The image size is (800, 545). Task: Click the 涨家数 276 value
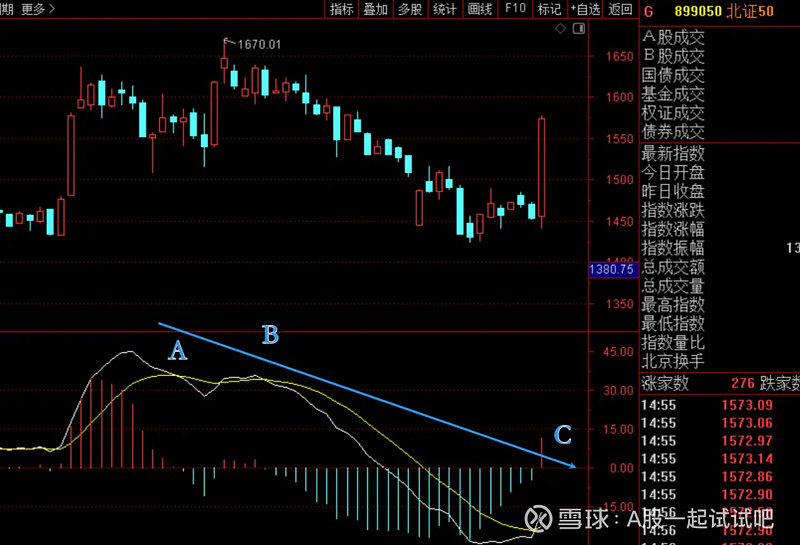coord(743,383)
